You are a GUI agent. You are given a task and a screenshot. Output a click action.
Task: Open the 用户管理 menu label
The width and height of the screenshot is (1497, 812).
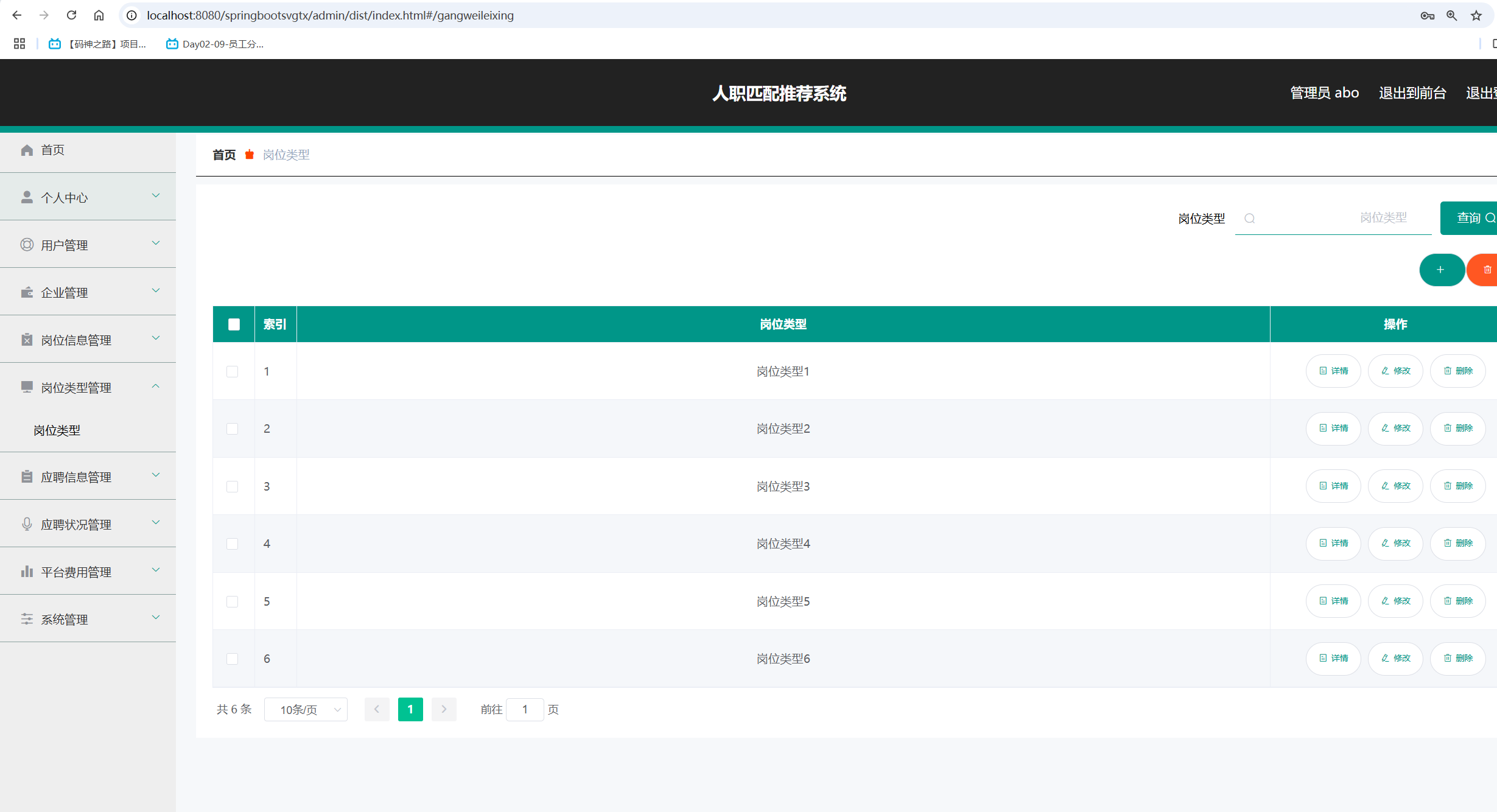(65, 245)
